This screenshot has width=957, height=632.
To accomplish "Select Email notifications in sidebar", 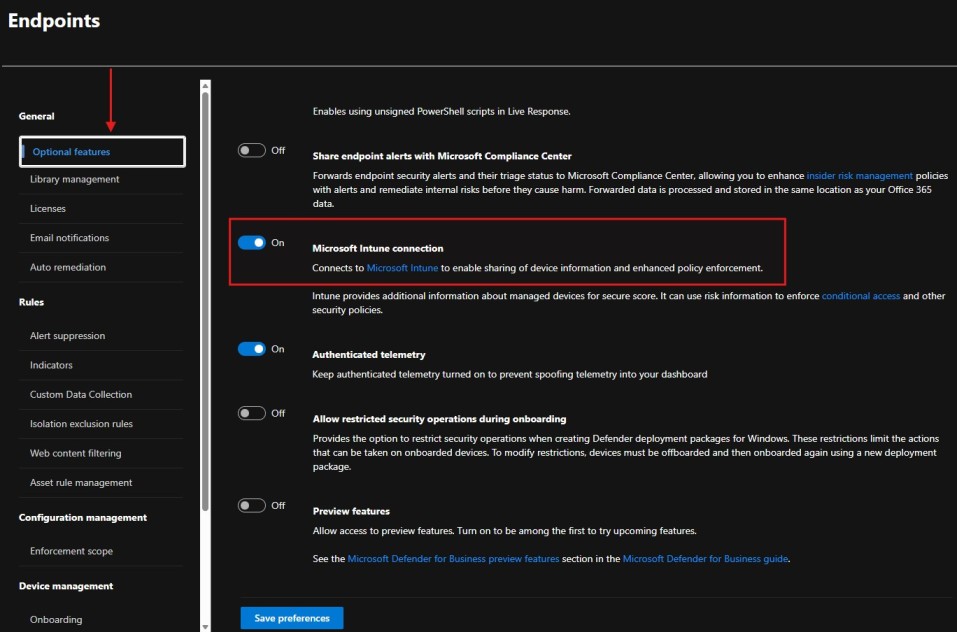I will 70,238.
